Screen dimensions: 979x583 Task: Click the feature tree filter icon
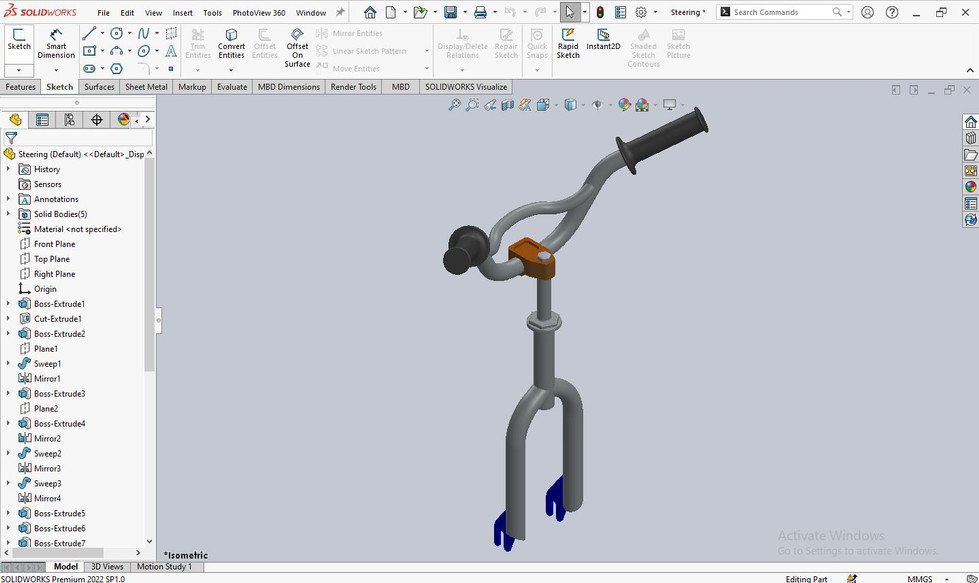click(11, 137)
